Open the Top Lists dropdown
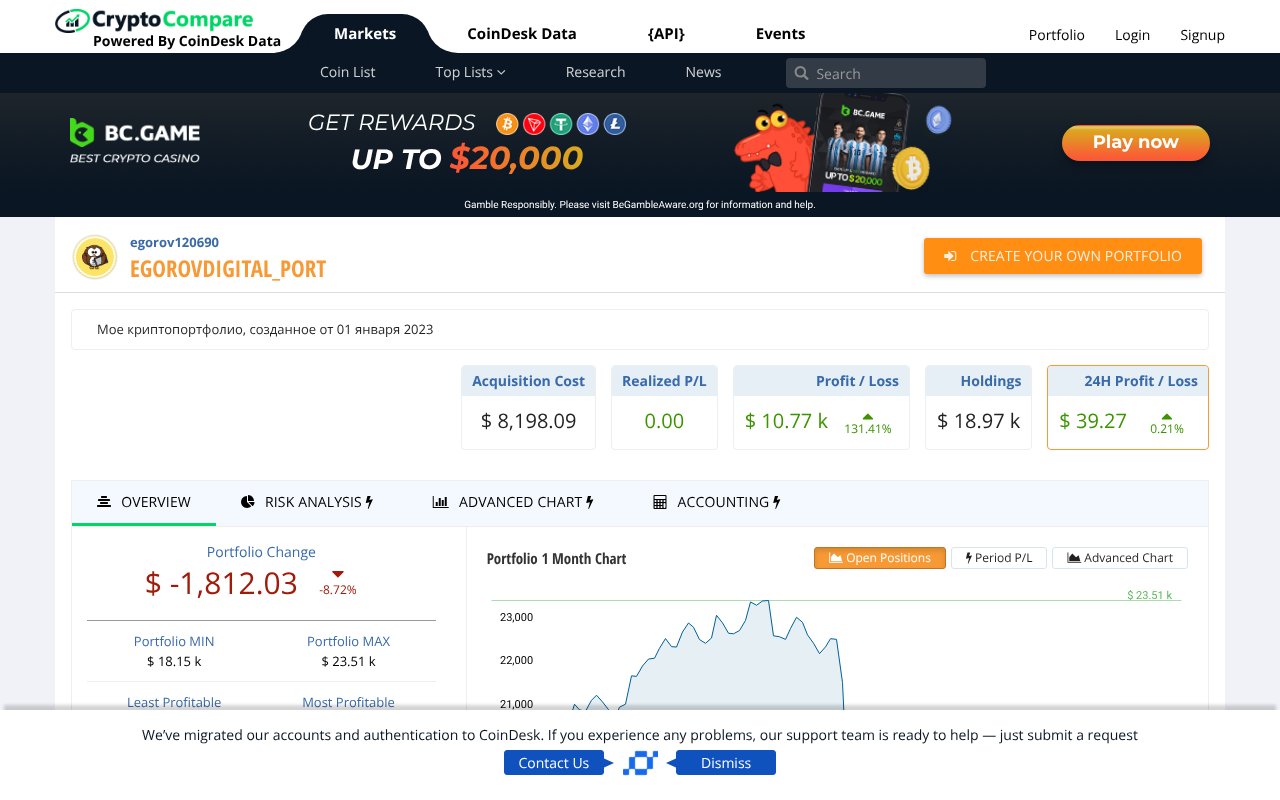Image resolution: width=1280 pixels, height=800 pixels. click(x=470, y=72)
